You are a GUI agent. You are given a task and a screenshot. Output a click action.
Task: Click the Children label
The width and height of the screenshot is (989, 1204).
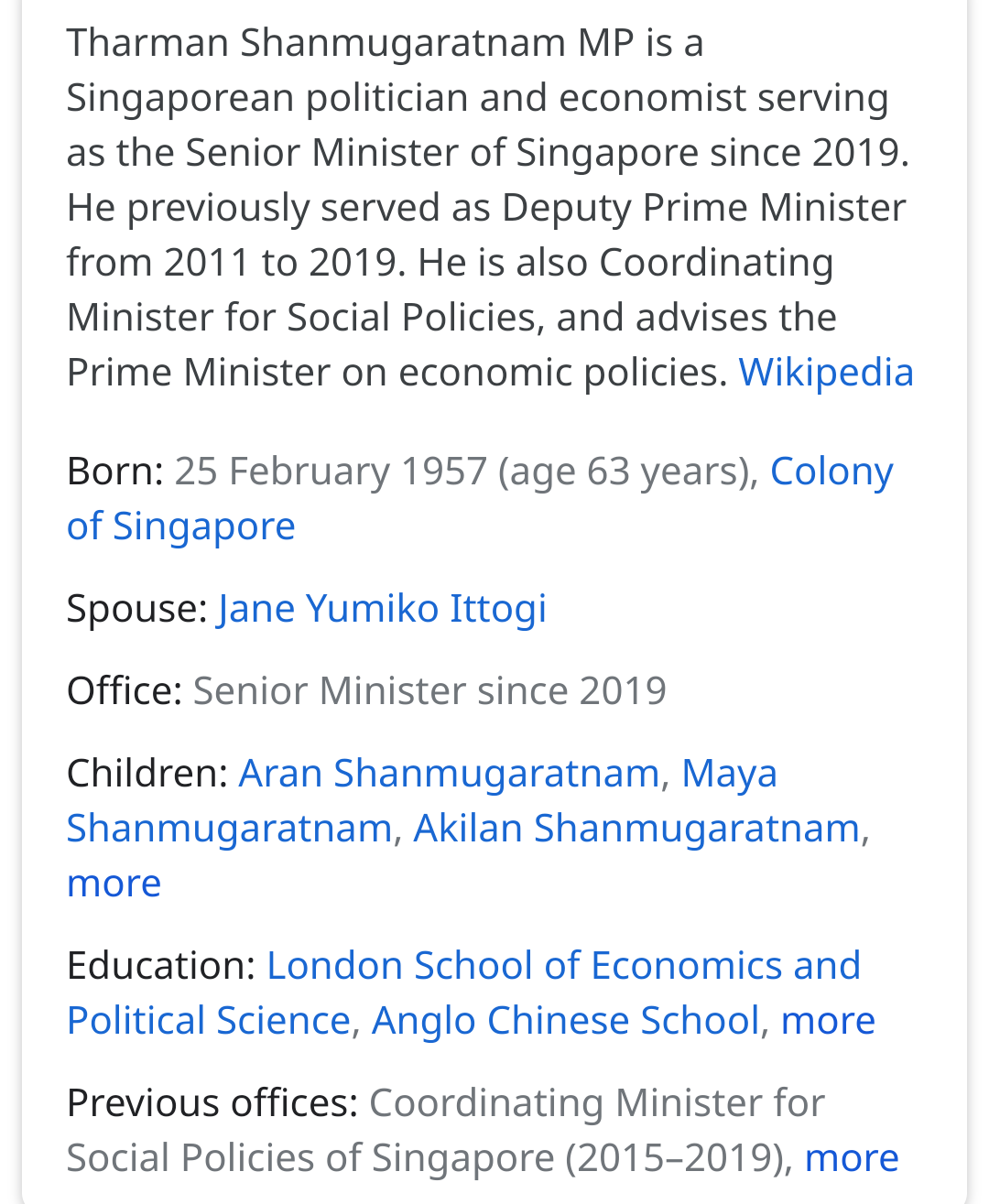147,774
